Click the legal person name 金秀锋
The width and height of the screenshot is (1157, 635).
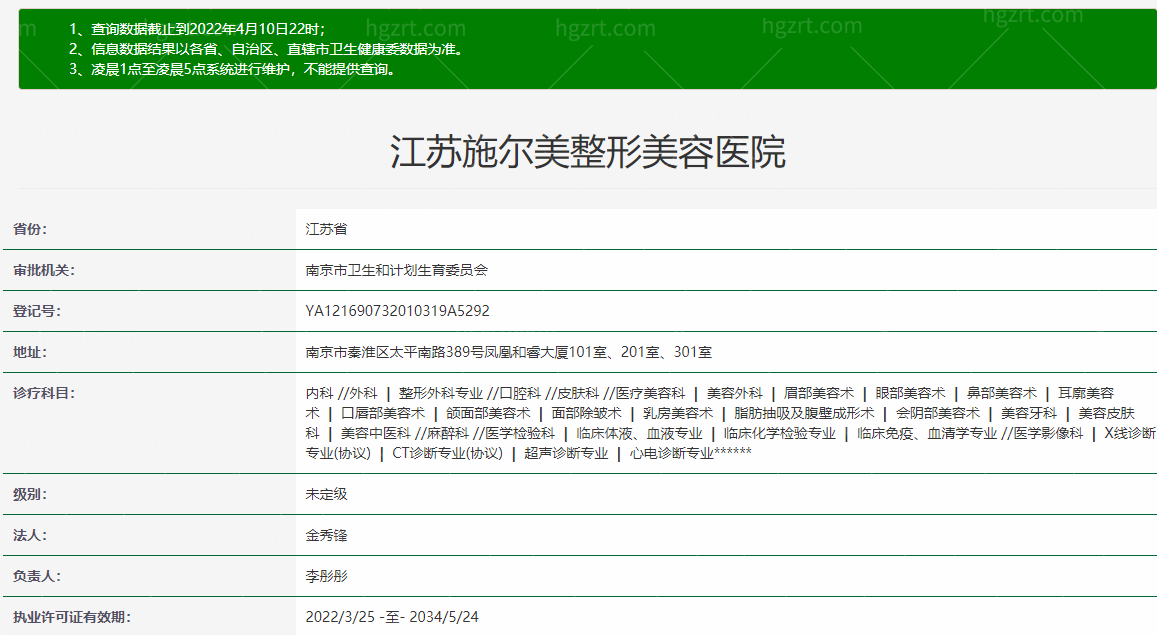tap(326, 535)
